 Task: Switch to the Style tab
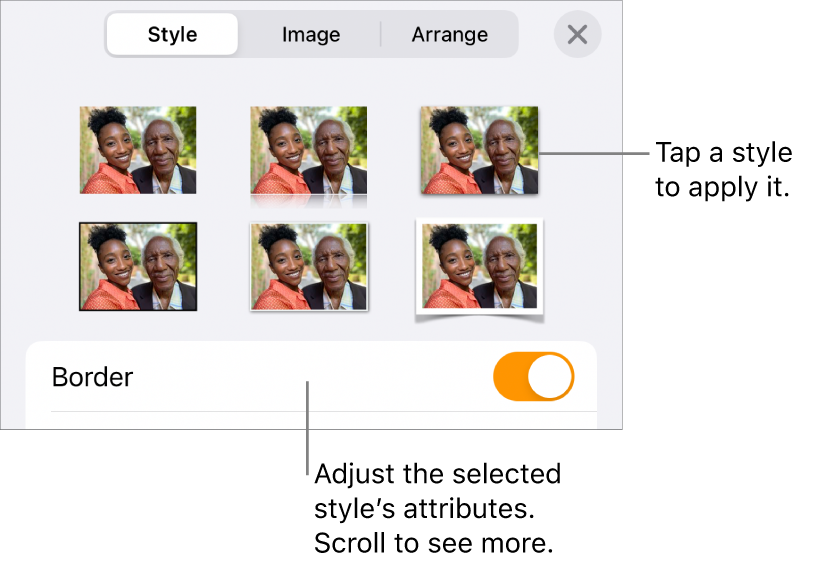pos(172,35)
